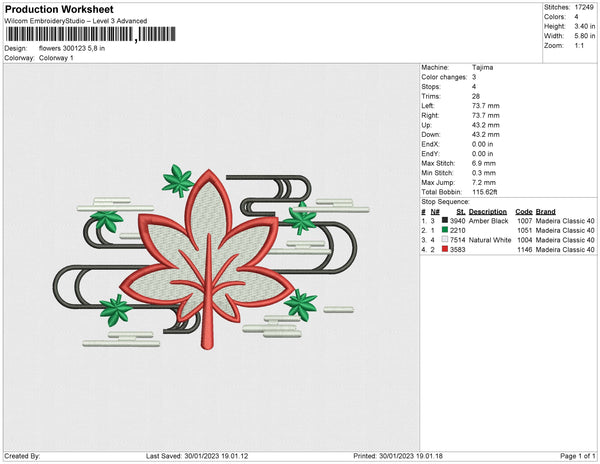Select the red thread swatch for code 1146
The width and height of the screenshot is (600, 464).
445,249
